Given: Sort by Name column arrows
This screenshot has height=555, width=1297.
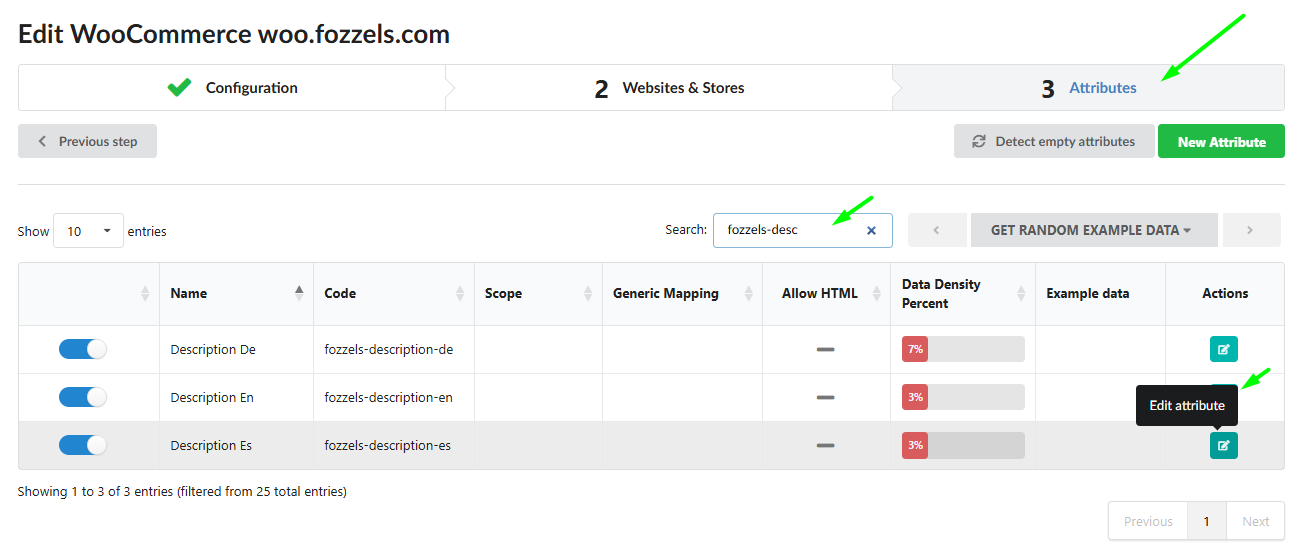Looking at the screenshot, I should (x=299, y=293).
